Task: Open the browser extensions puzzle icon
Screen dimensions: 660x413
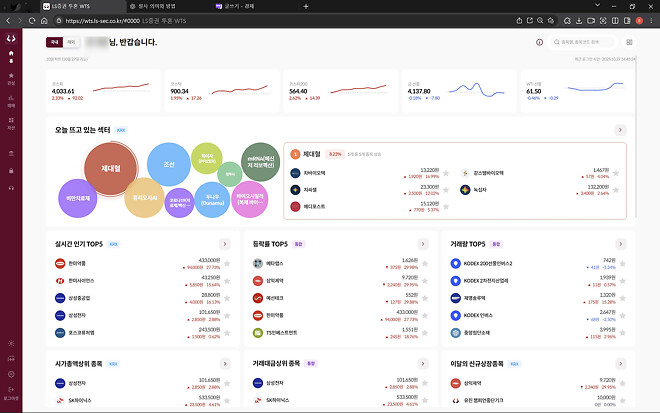Action: click(x=567, y=20)
